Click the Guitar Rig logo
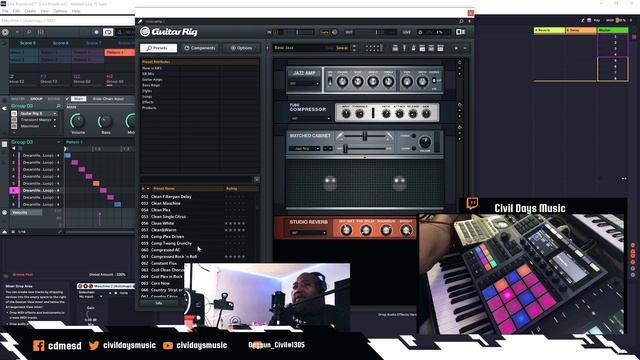The height and width of the screenshot is (360, 640). point(169,31)
